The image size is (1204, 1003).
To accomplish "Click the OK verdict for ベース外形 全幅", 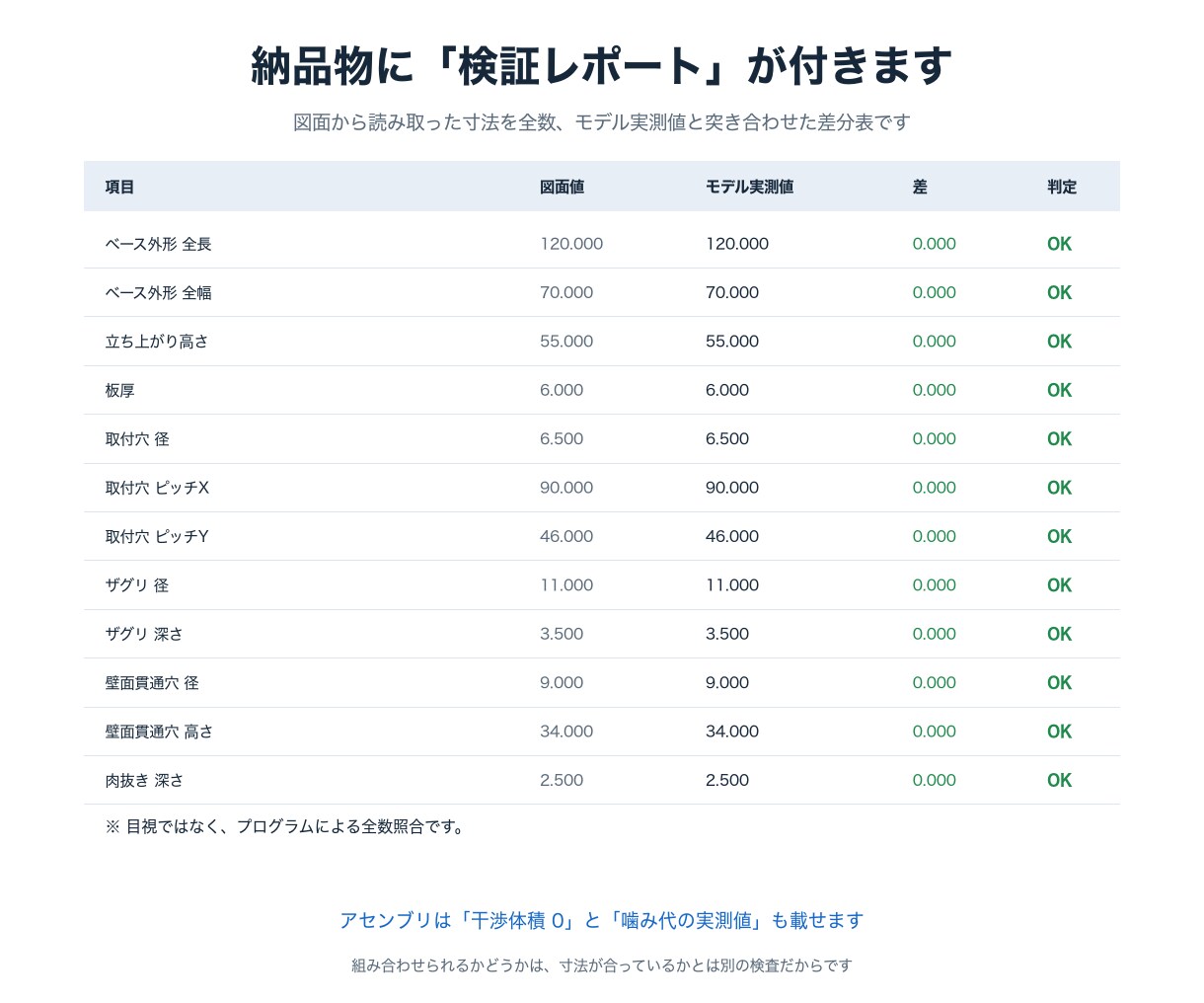I will pyautogui.click(x=1060, y=292).
